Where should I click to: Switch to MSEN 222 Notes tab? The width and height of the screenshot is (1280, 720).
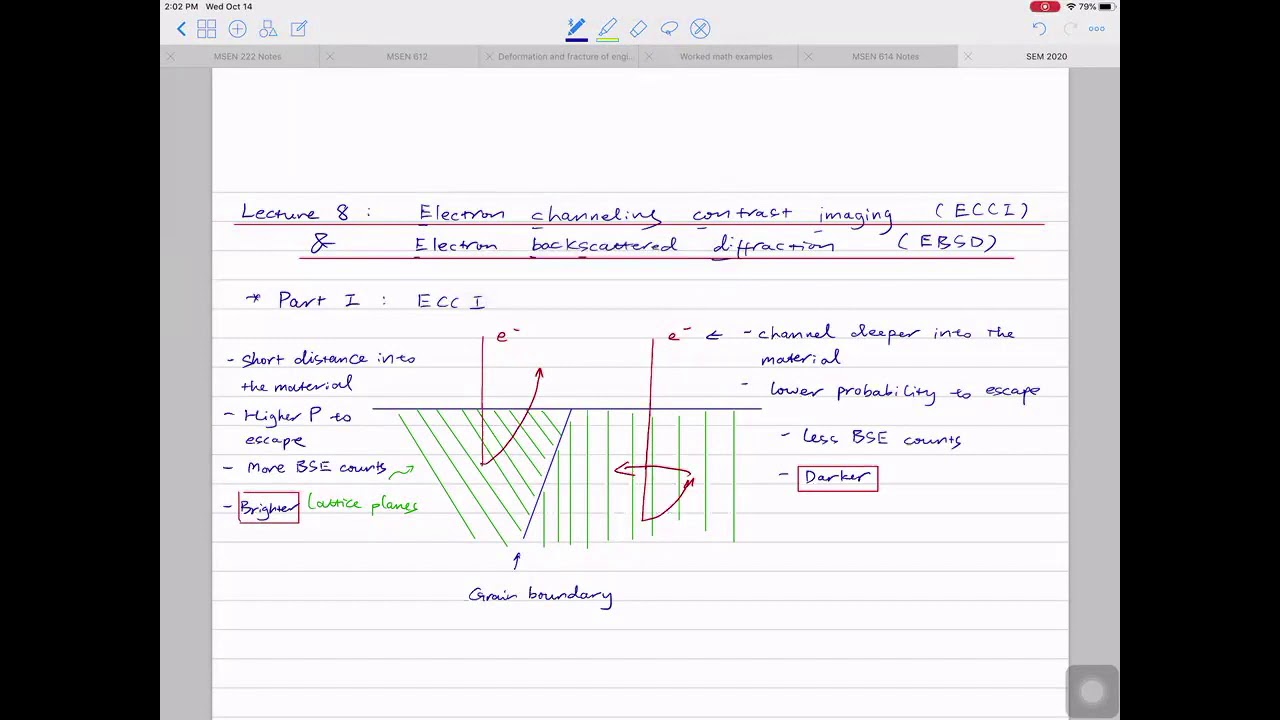[247, 57]
